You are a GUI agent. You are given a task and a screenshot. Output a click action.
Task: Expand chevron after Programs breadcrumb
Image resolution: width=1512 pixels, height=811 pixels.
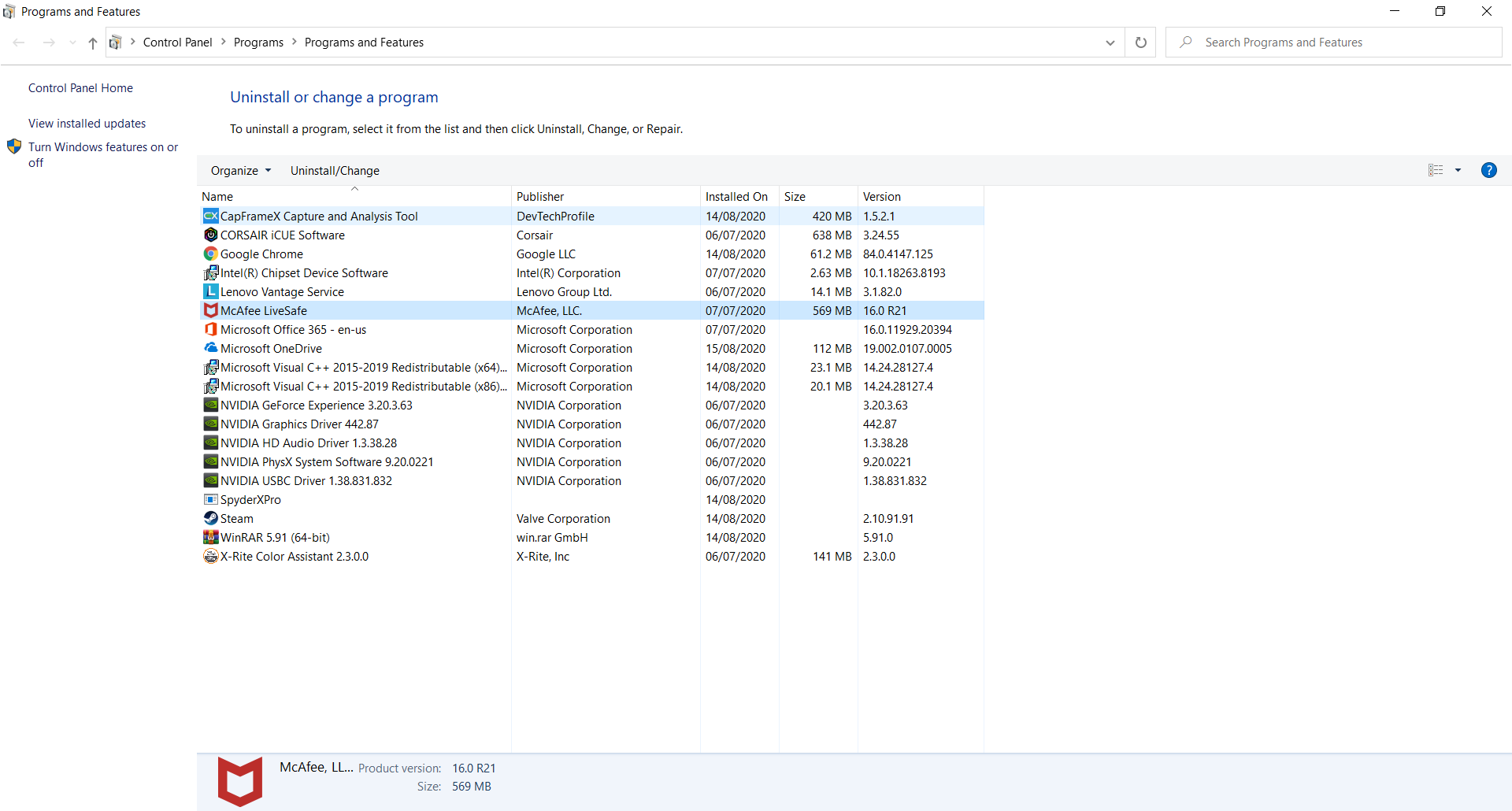295,42
